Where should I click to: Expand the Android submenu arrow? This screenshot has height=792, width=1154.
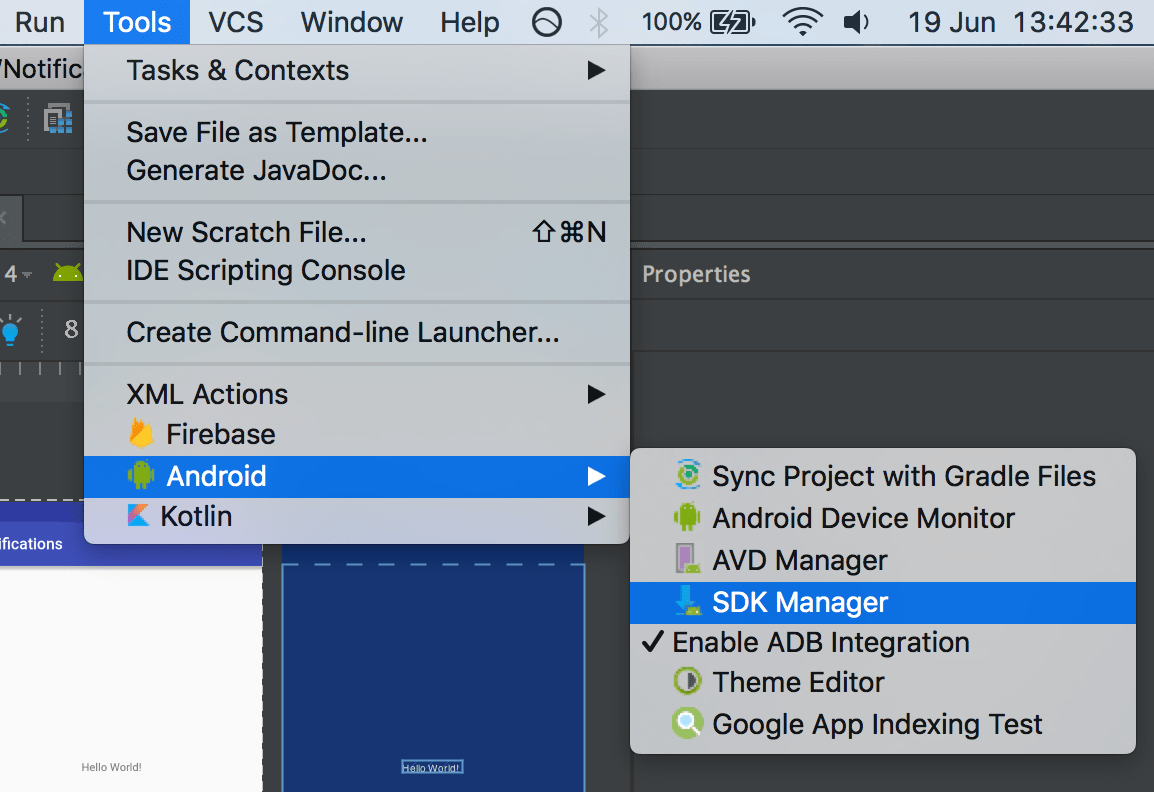coord(596,476)
